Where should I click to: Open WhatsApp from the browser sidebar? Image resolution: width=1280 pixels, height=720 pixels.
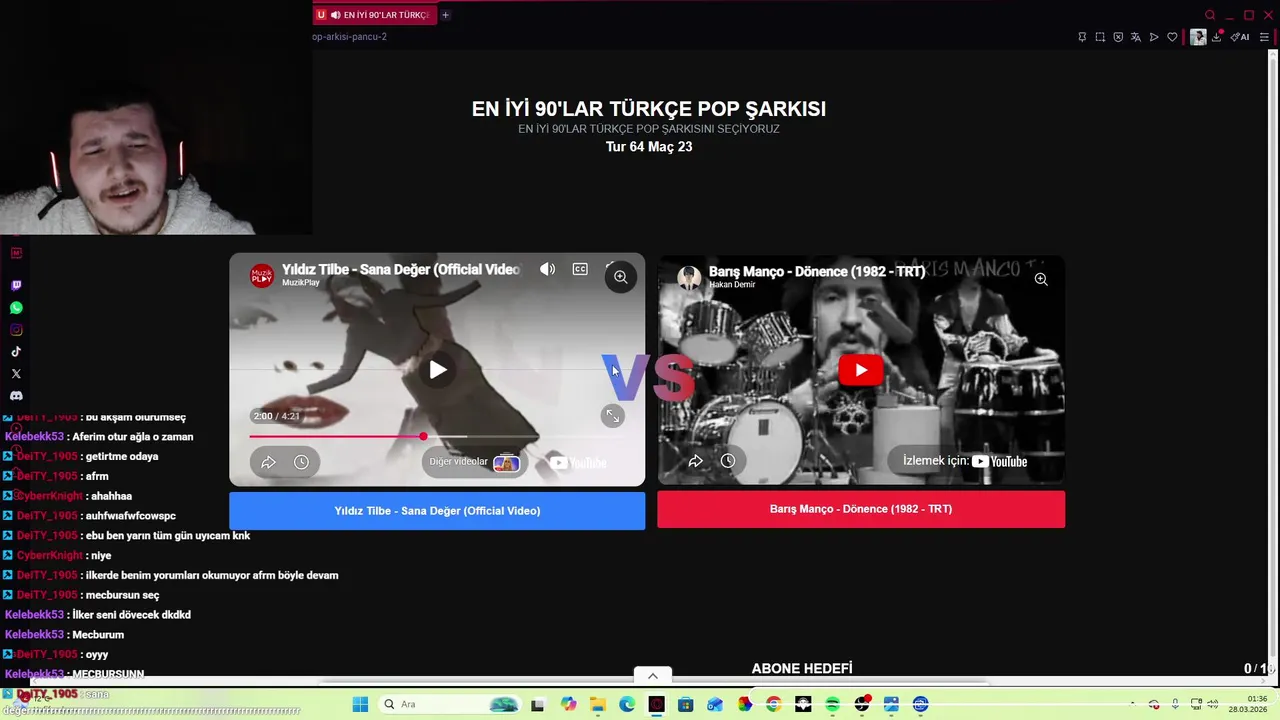coord(16,308)
